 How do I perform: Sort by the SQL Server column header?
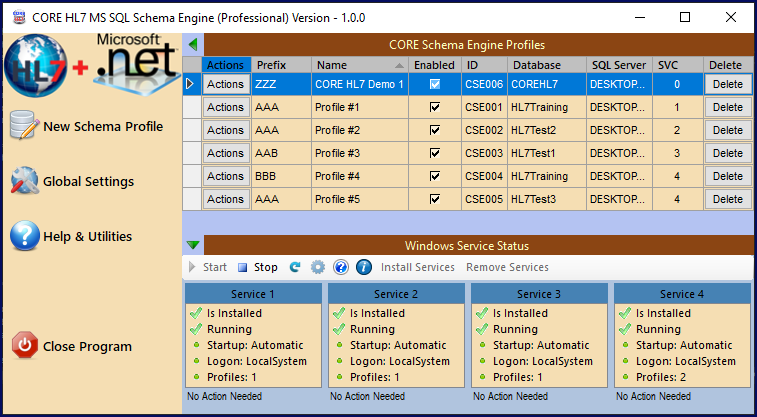click(x=619, y=65)
